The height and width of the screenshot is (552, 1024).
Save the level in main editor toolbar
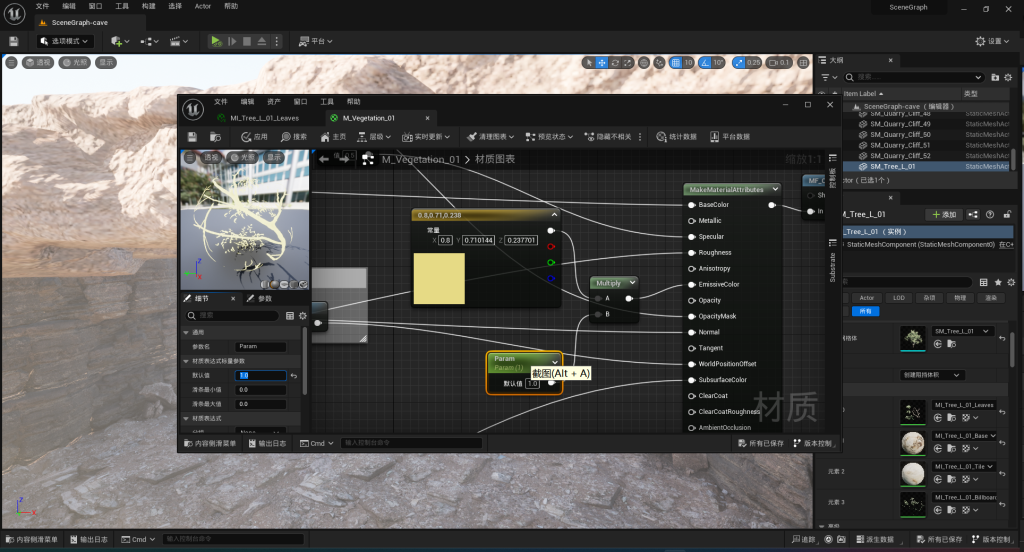[x=14, y=41]
